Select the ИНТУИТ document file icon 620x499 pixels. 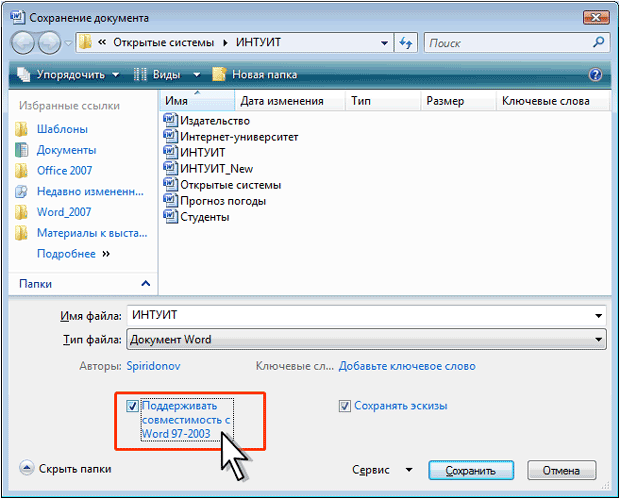pyautogui.click(x=170, y=152)
